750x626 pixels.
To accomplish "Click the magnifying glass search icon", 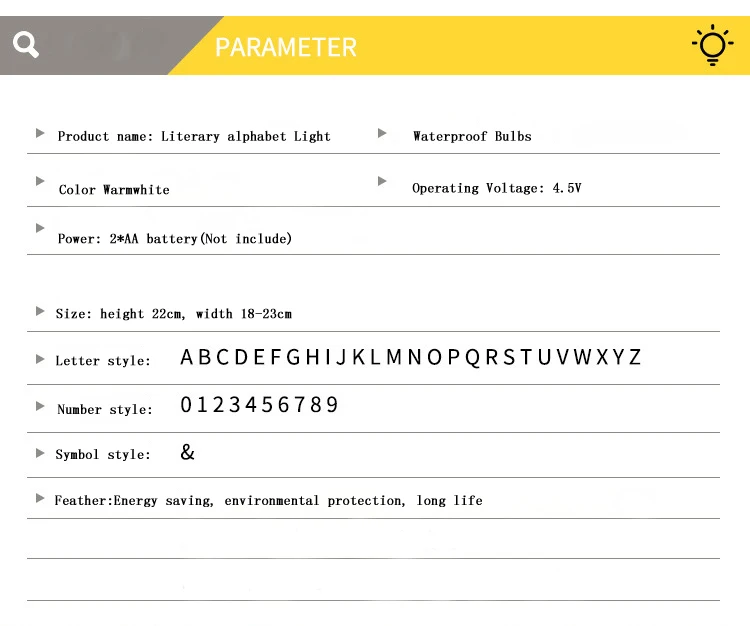I will [x=26, y=44].
